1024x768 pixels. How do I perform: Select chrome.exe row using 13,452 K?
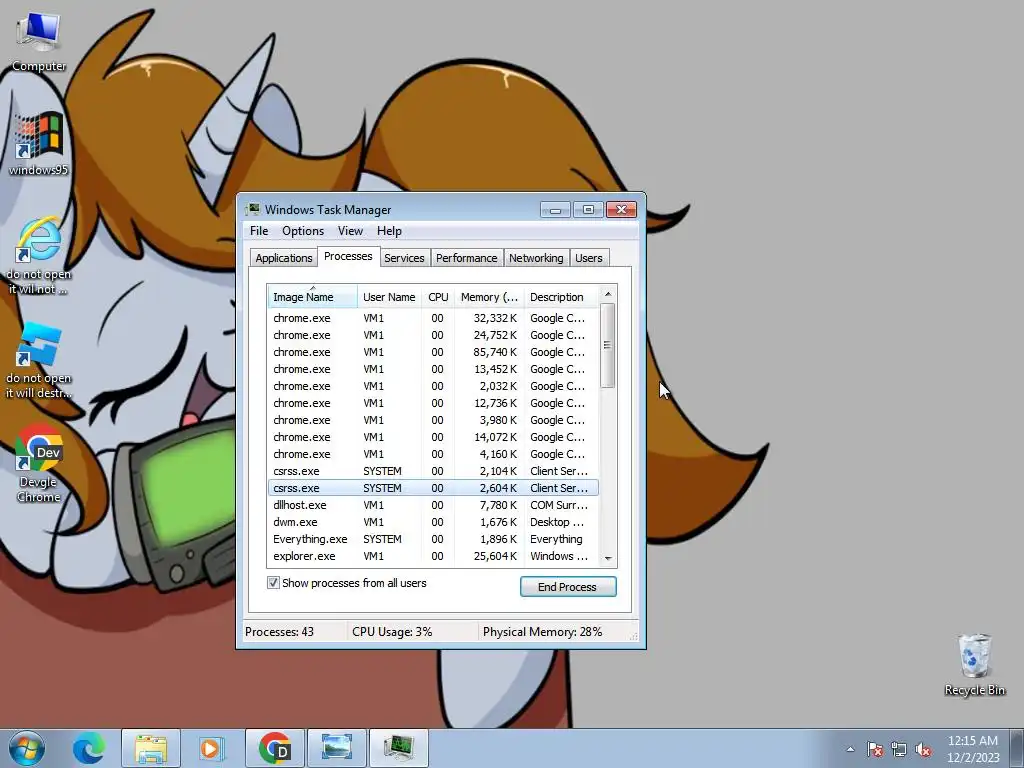[x=433, y=369]
